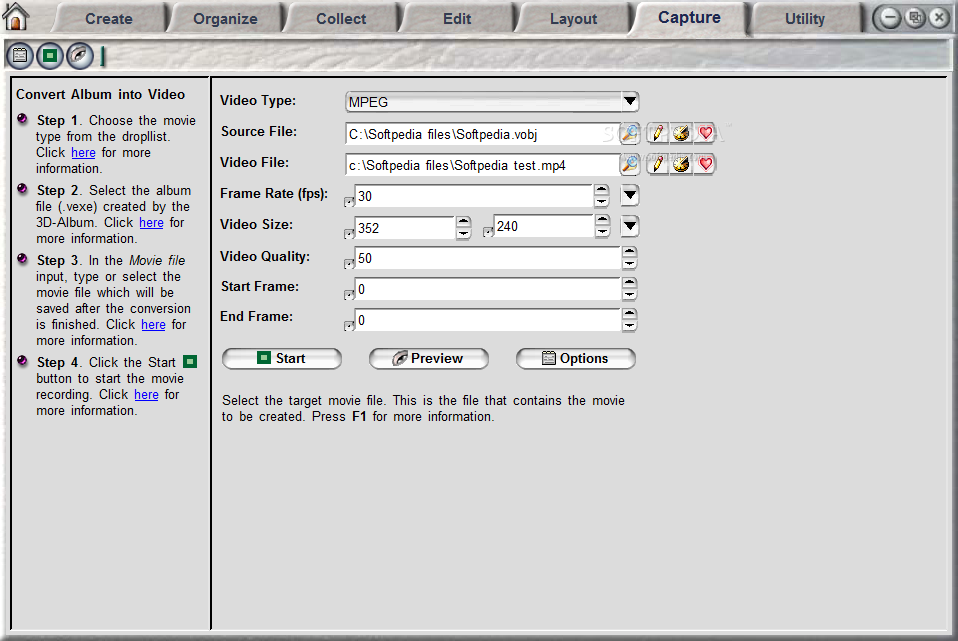Click the video width field showing 352
Viewport: 958px width, 641px height.
(405, 228)
